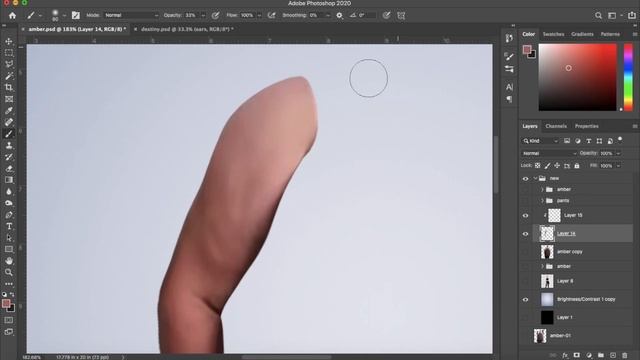Swap foreground and background colors icon

coord(12,294)
